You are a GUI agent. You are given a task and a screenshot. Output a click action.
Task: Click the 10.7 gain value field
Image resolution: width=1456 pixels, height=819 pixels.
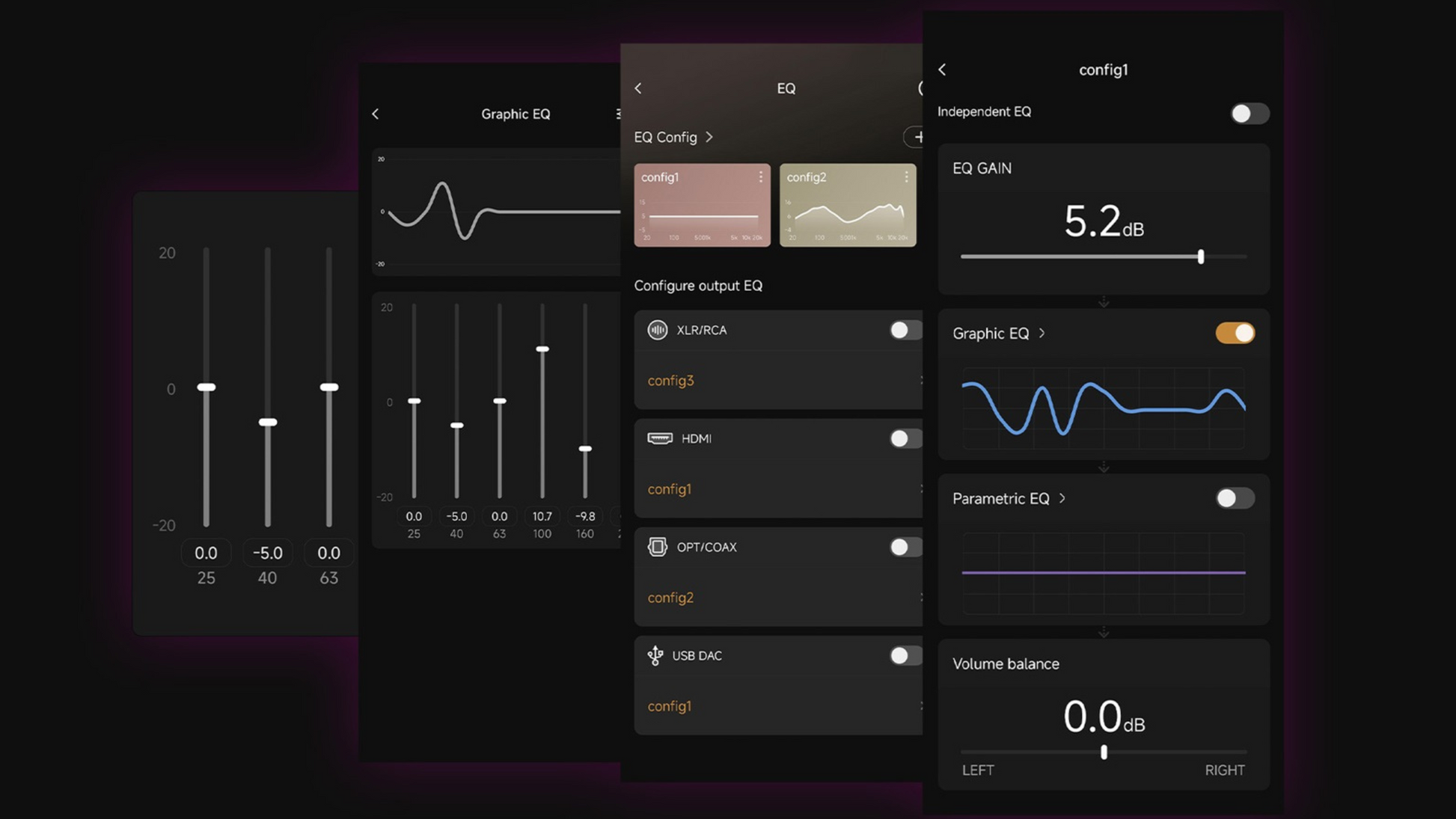coord(542,516)
